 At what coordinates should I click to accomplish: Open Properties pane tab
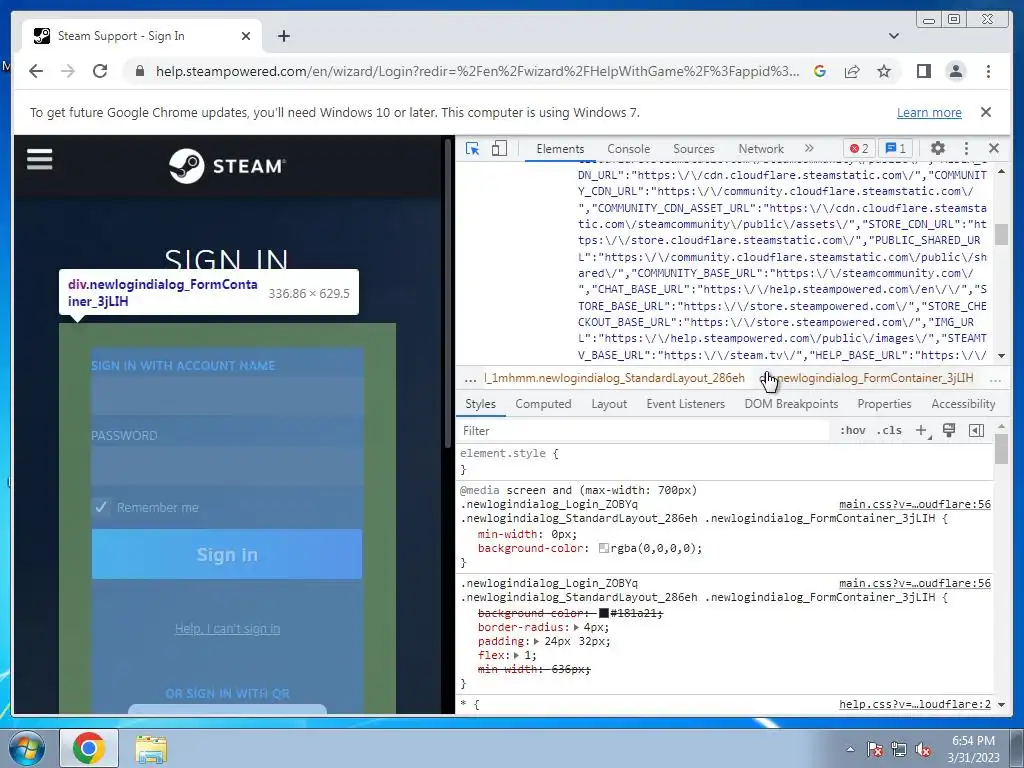(x=884, y=404)
